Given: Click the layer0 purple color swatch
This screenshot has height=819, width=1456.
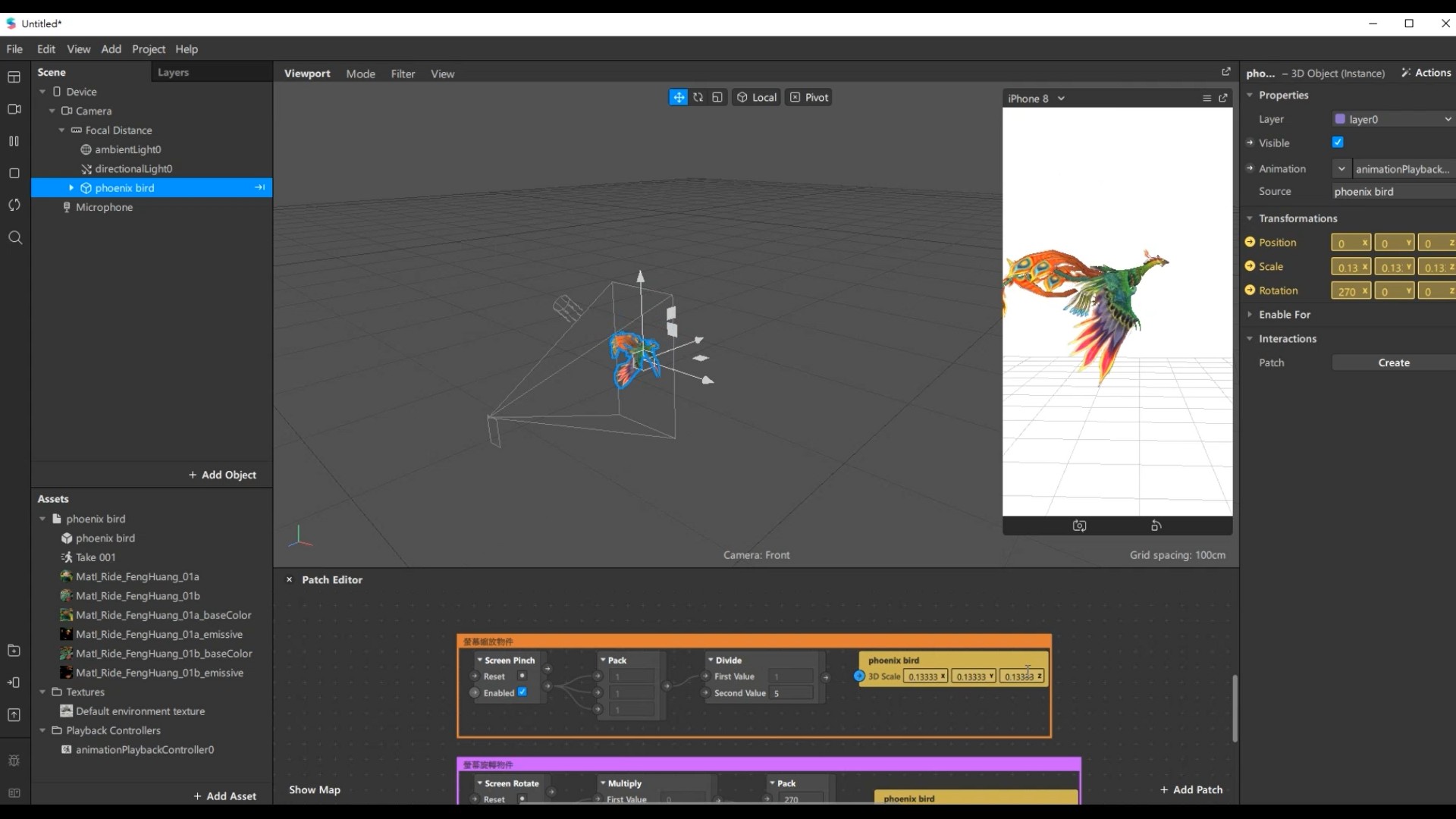Looking at the screenshot, I should [x=1340, y=119].
